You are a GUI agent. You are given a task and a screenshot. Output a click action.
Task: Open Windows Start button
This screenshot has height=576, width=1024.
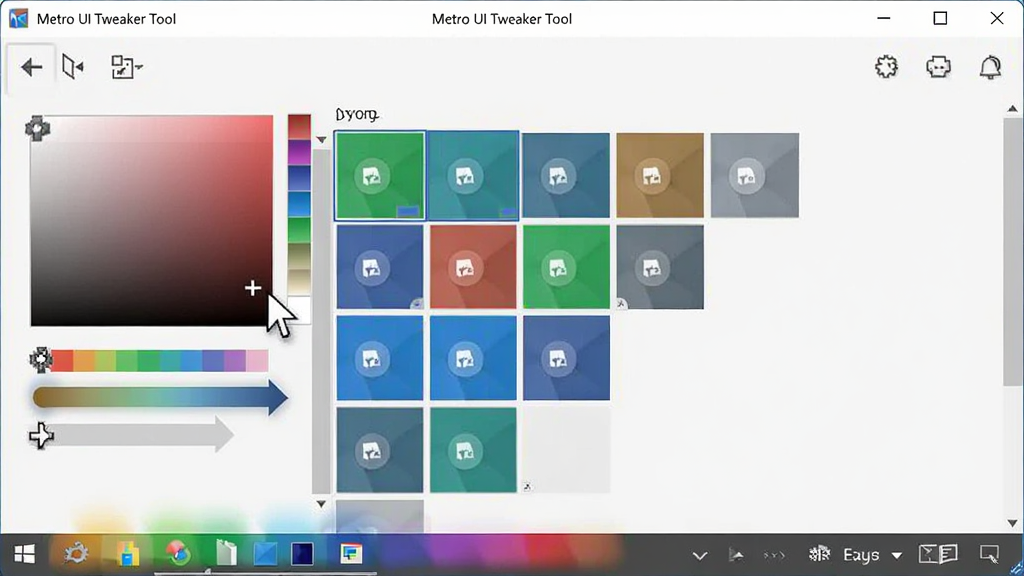pyautogui.click(x=24, y=554)
